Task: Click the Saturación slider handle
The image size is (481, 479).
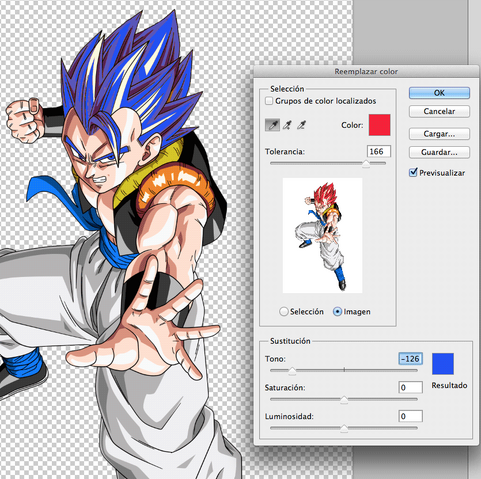Action: 344,400
